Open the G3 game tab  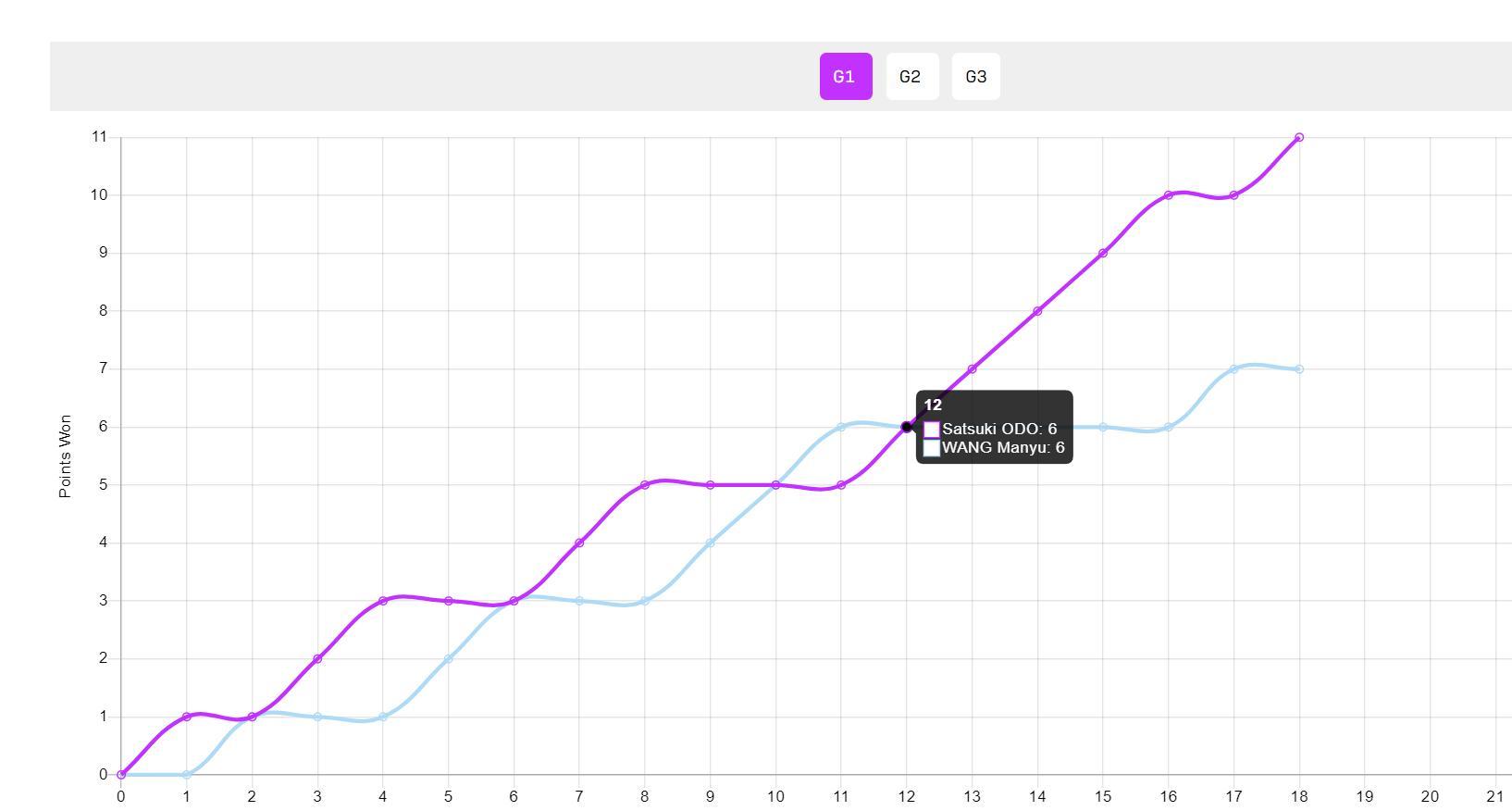click(x=975, y=77)
